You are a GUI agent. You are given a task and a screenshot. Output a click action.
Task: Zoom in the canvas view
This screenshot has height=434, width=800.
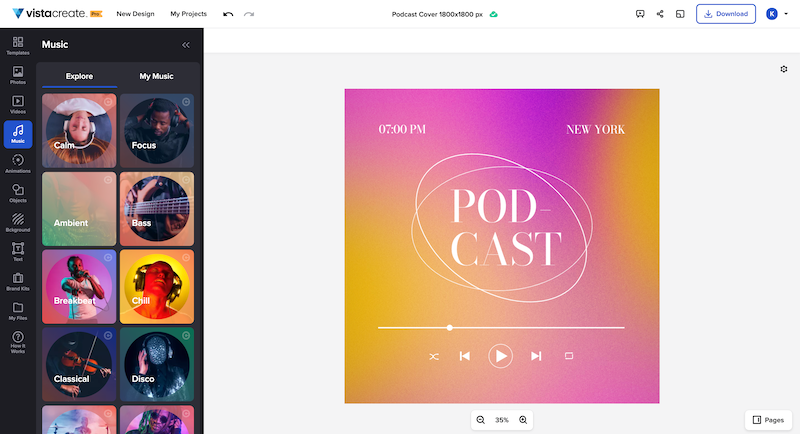523,420
